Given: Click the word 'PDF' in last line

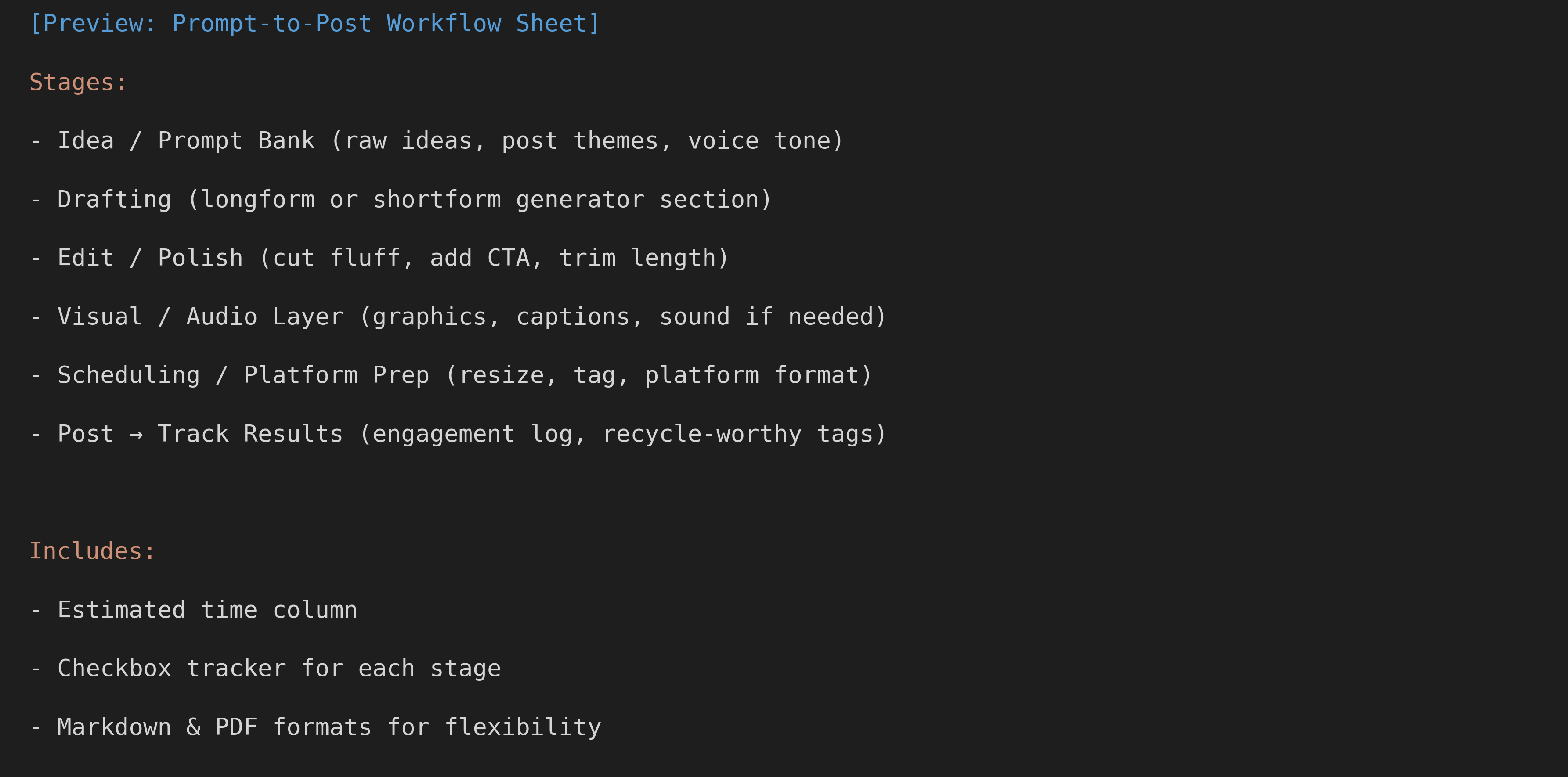Looking at the screenshot, I should coord(236,727).
